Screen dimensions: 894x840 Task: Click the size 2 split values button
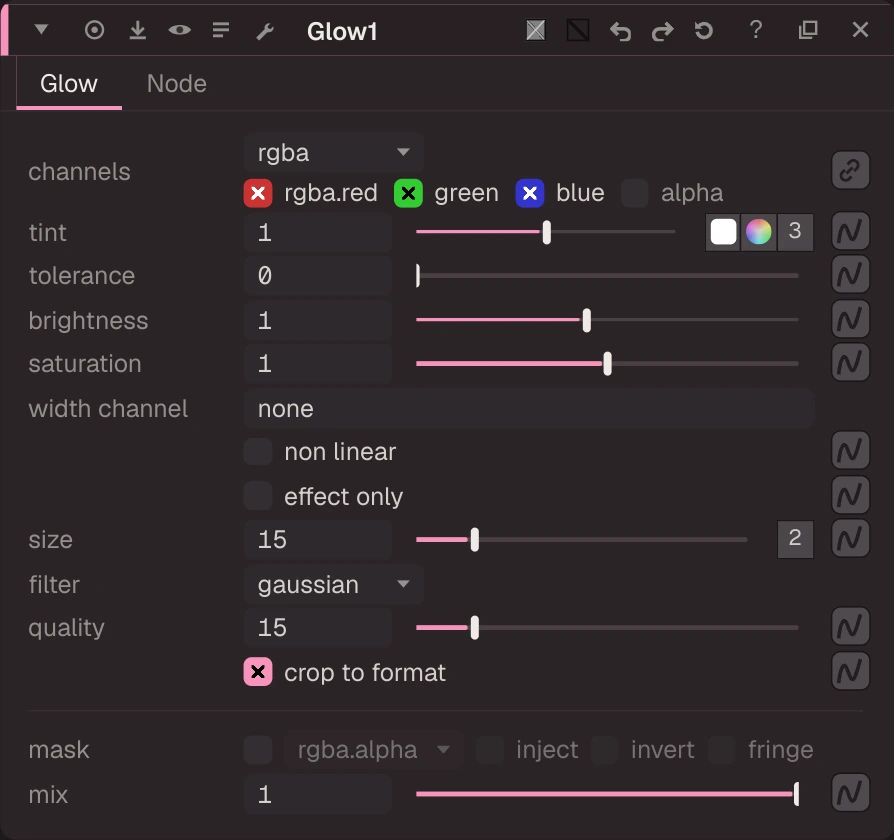[x=795, y=539]
